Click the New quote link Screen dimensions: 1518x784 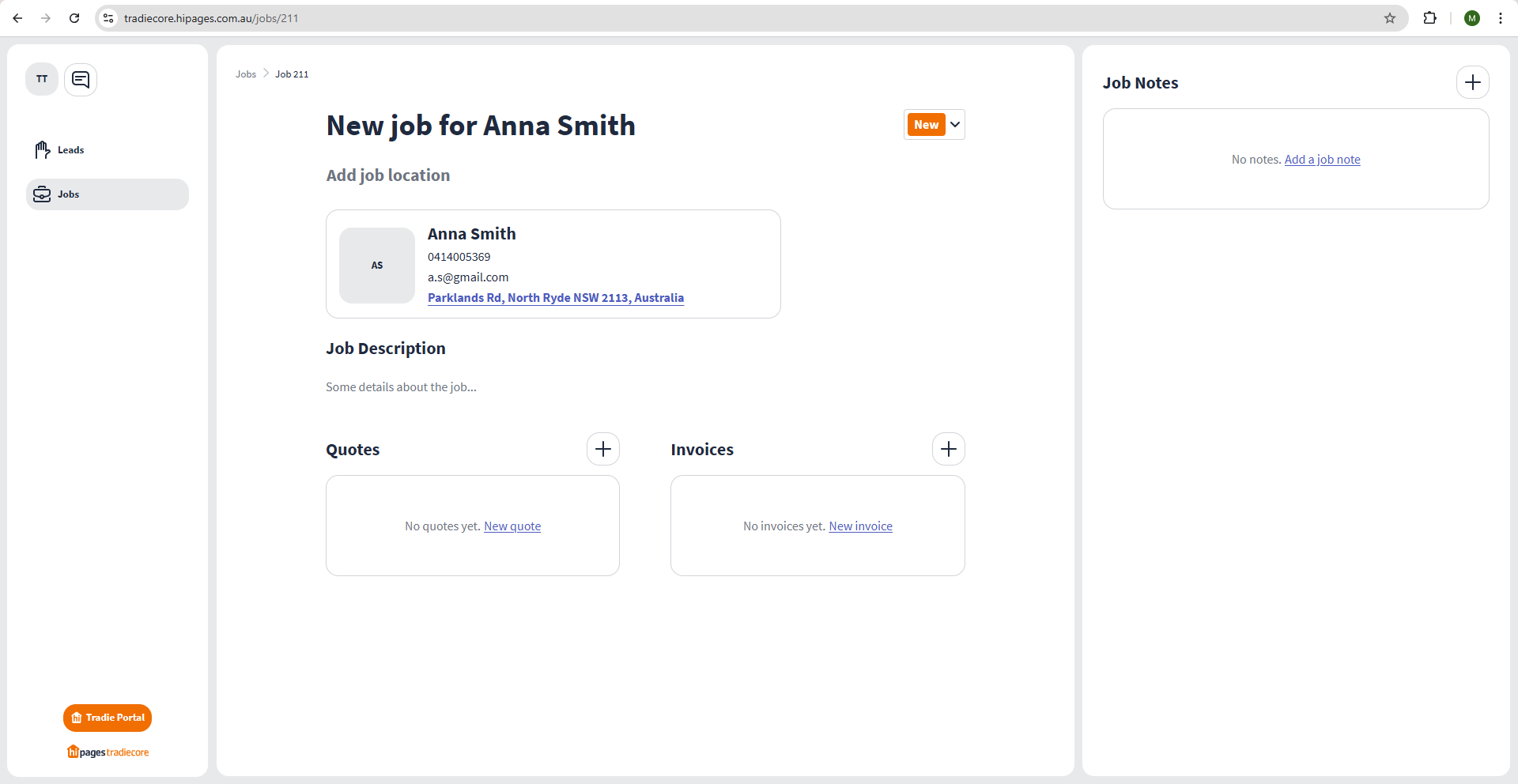(512, 526)
